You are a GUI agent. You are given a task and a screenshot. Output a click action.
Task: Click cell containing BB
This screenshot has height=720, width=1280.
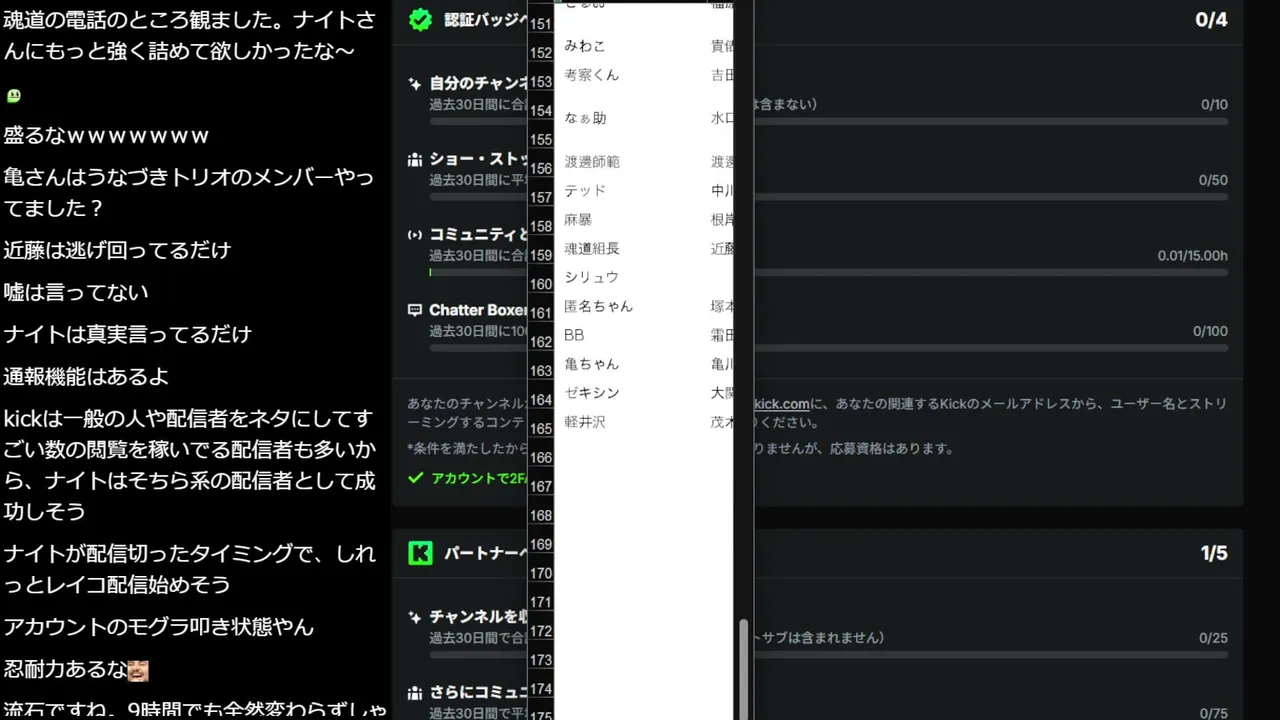[574, 335]
